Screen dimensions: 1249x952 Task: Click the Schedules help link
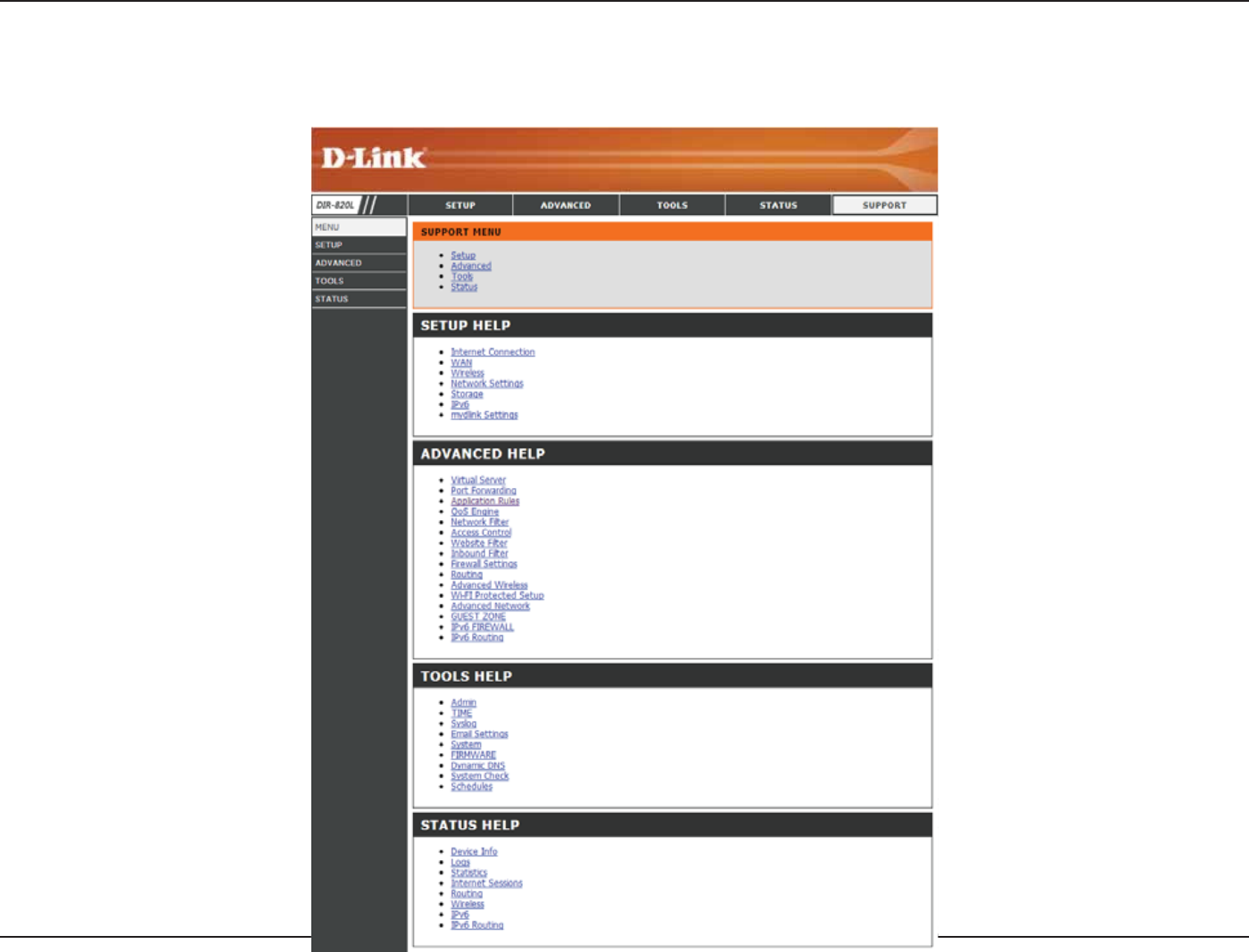click(472, 787)
